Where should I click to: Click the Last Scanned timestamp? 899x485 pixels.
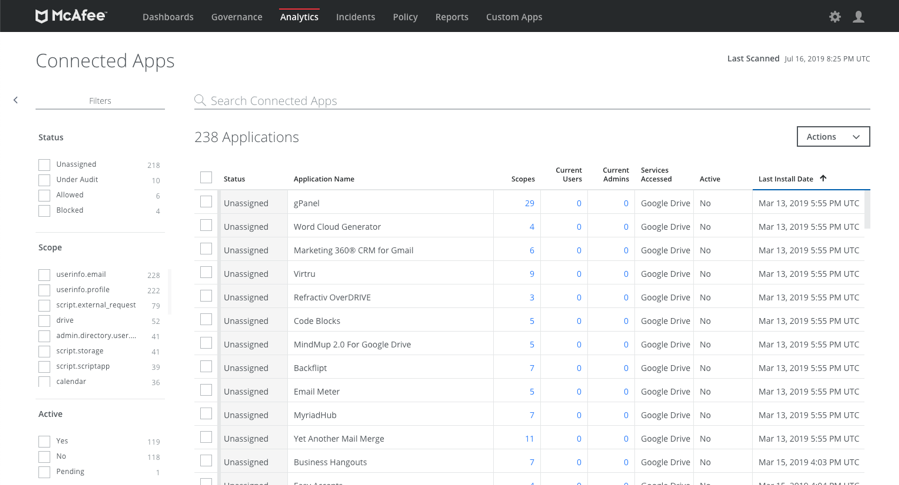(x=827, y=58)
